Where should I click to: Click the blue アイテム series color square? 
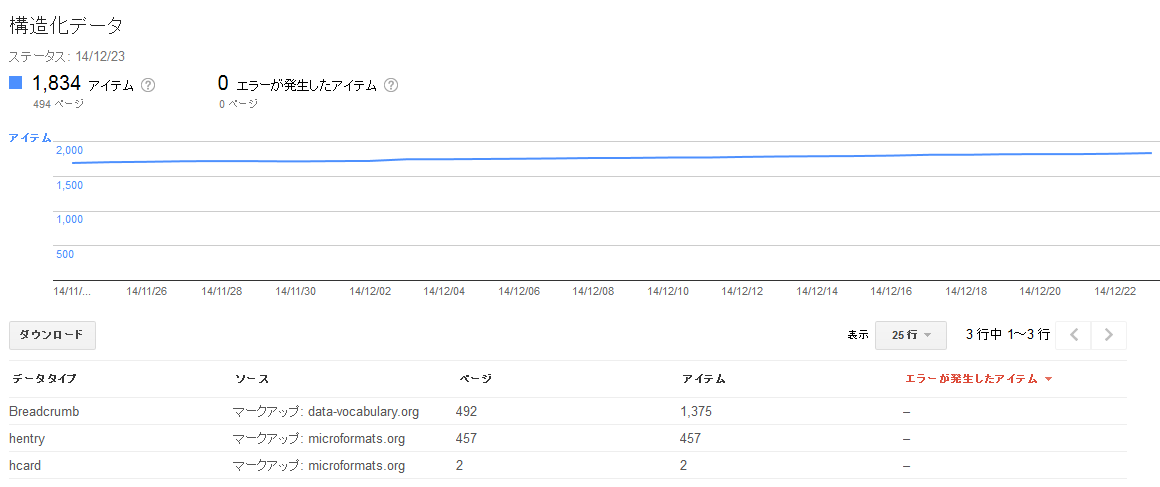[x=16, y=83]
